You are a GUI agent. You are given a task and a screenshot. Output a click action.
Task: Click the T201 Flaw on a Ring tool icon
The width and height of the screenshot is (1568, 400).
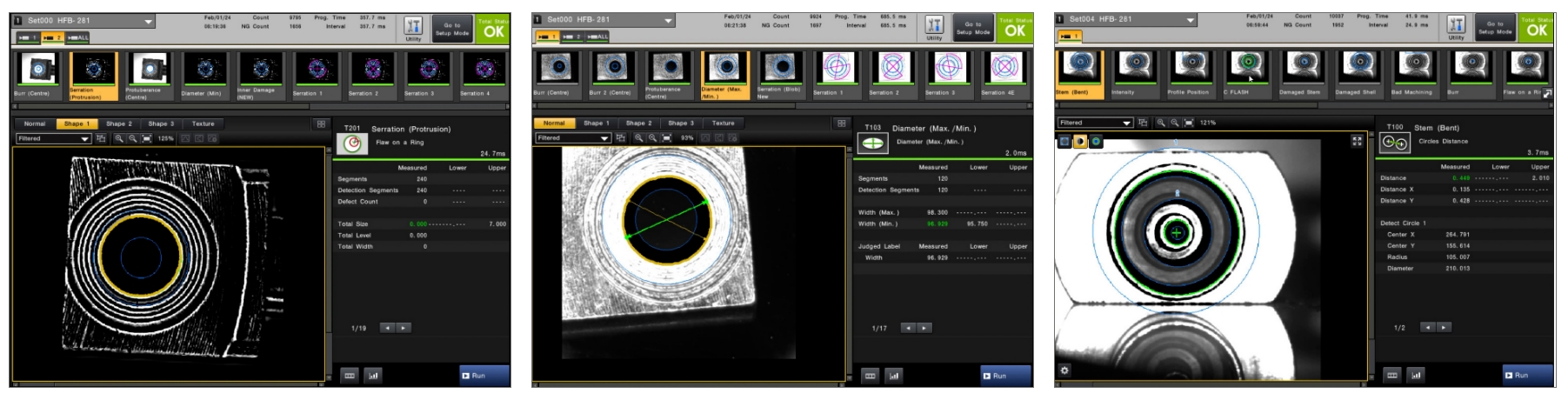click(352, 143)
